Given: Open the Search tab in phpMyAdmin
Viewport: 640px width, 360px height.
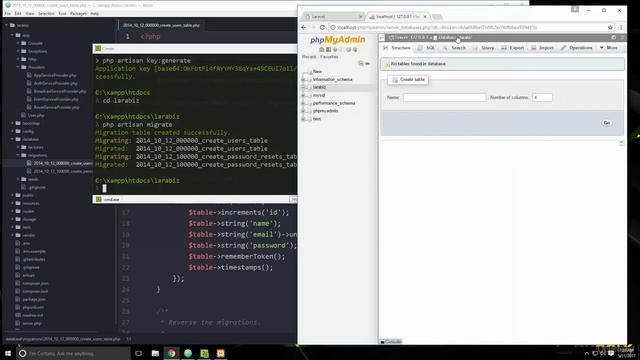Looking at the screenshot, I should [454, 48].
